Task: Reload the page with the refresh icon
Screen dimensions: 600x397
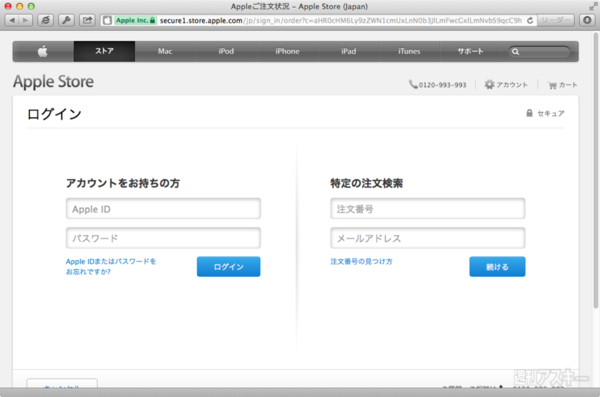Action: [x=530, y=20]
